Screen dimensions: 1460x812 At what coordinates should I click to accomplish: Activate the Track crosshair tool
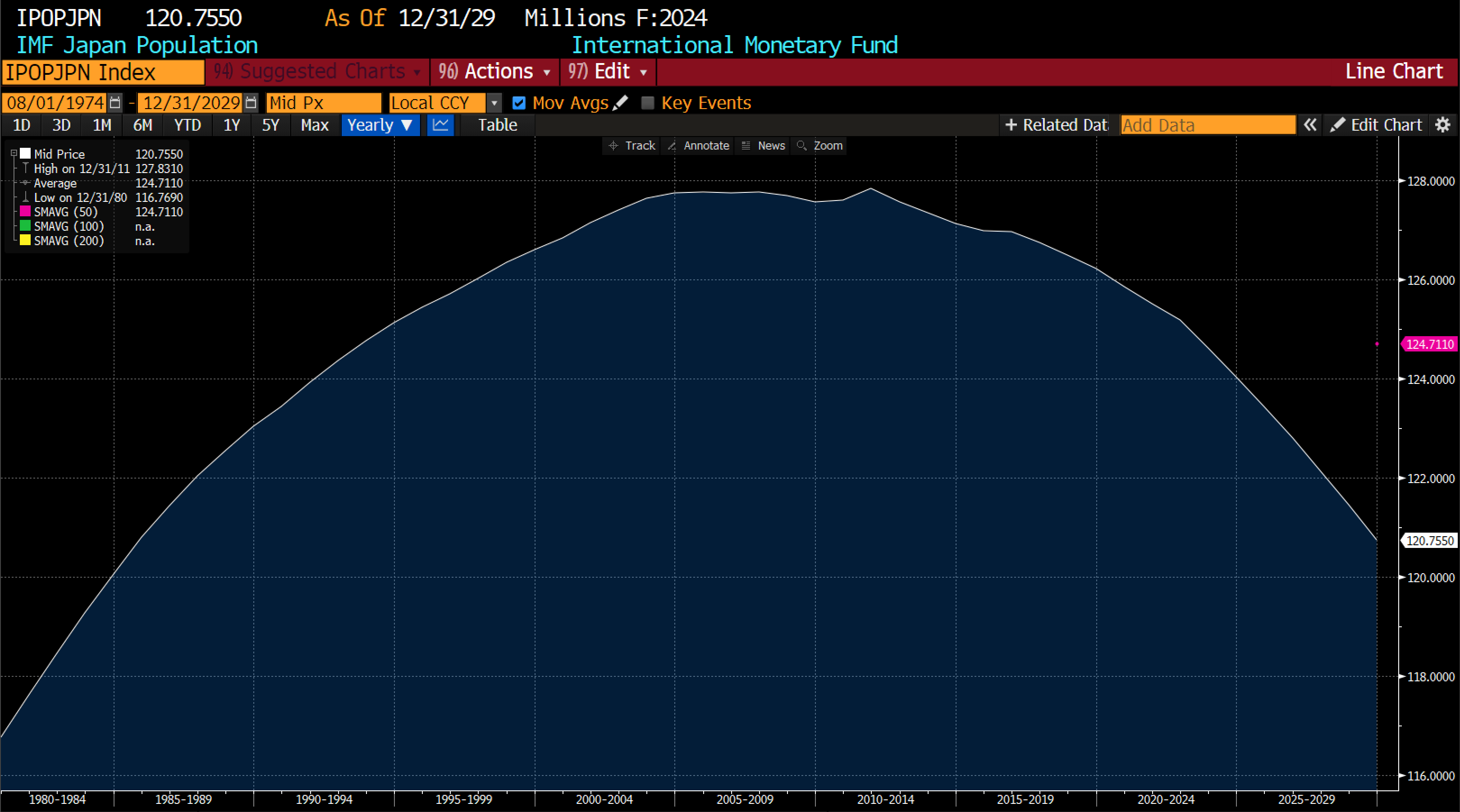632,146
